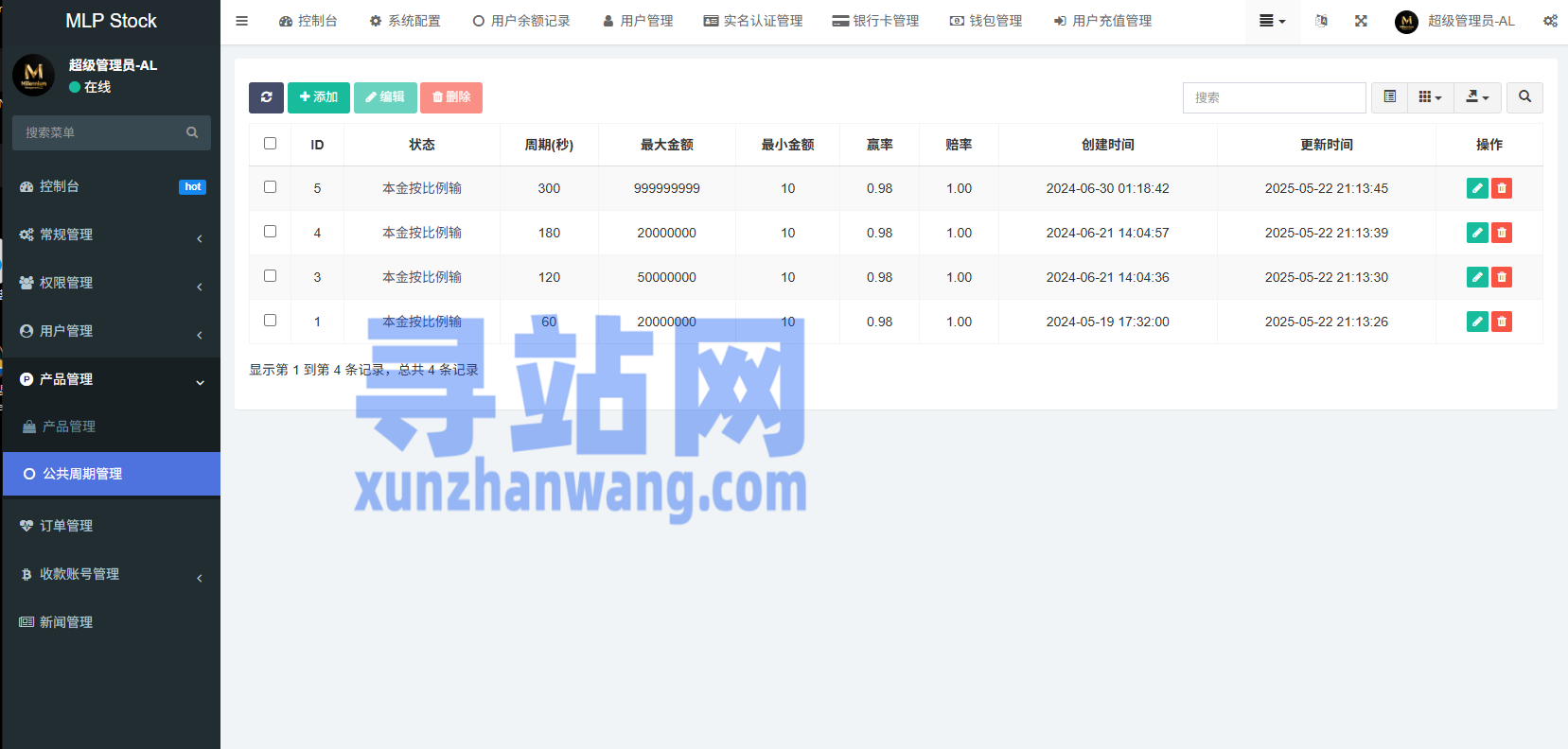Click the red delete icon for row ID 4
Image resolution: width=1568 pixels, height=749 pixels.
pos(1501,233)
